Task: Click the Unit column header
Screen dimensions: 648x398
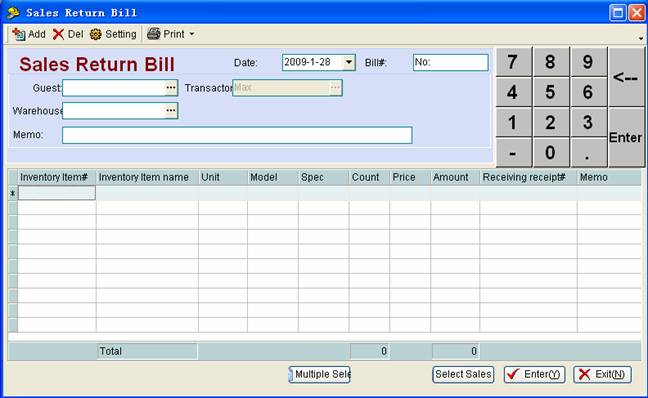Action: tap(223, 177)
